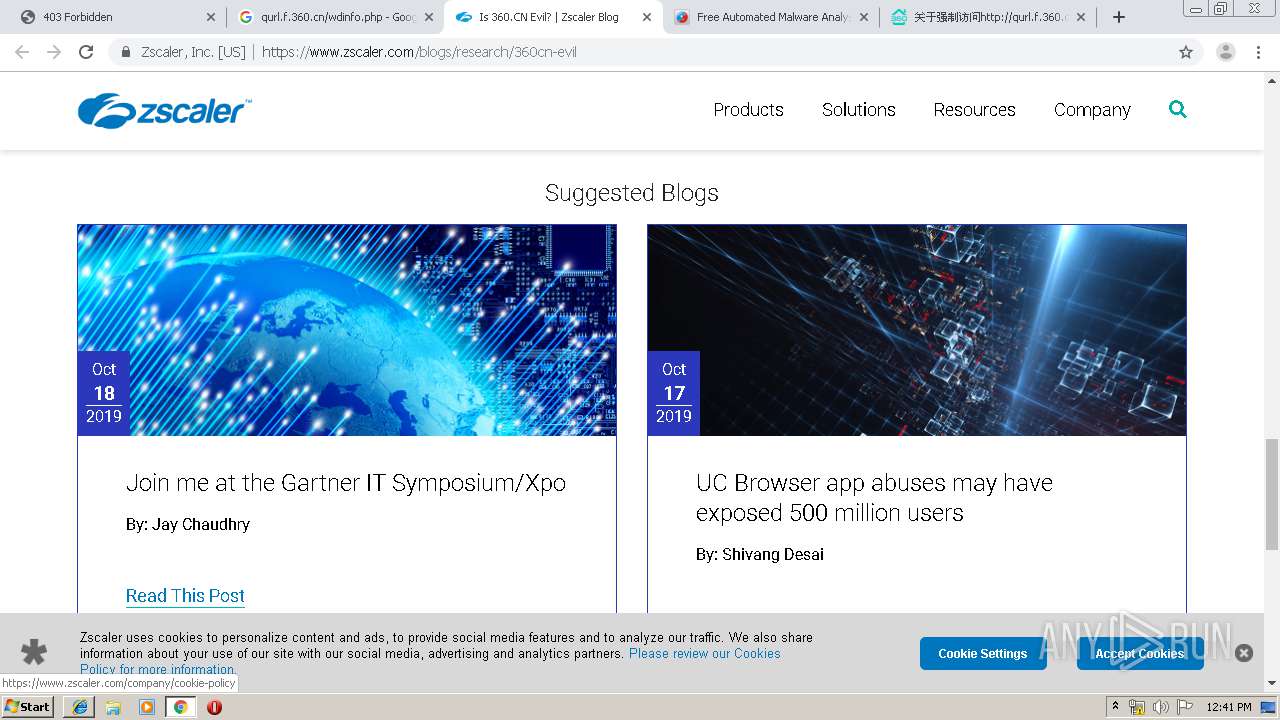1280x720 pixels.
Task: Click the Suggested Blogs heading
Action: point(632,193)
